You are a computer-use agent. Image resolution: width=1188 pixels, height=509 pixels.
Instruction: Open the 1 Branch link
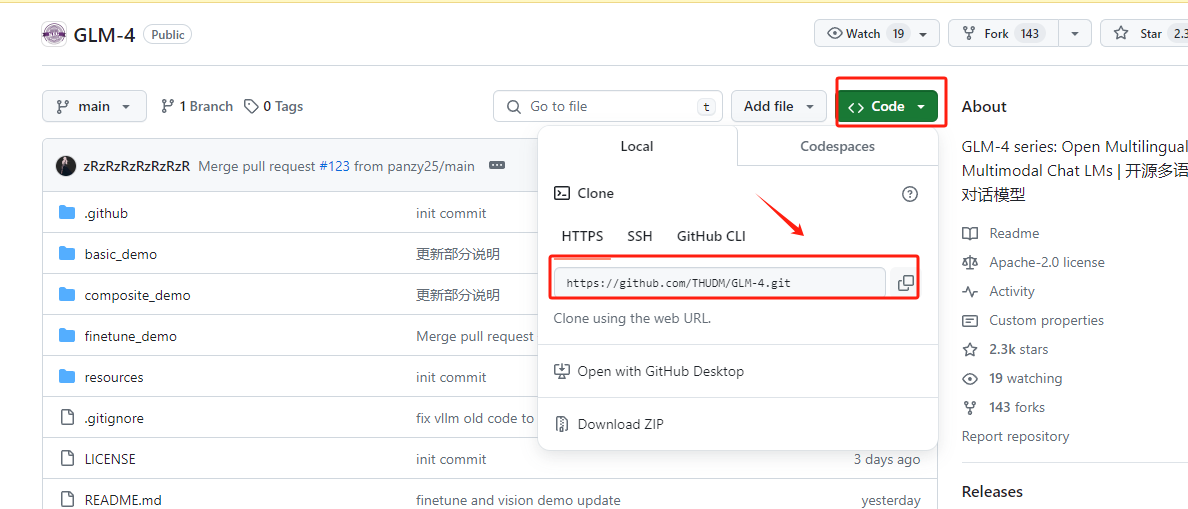pyautogui.click(x=197, y=107)
